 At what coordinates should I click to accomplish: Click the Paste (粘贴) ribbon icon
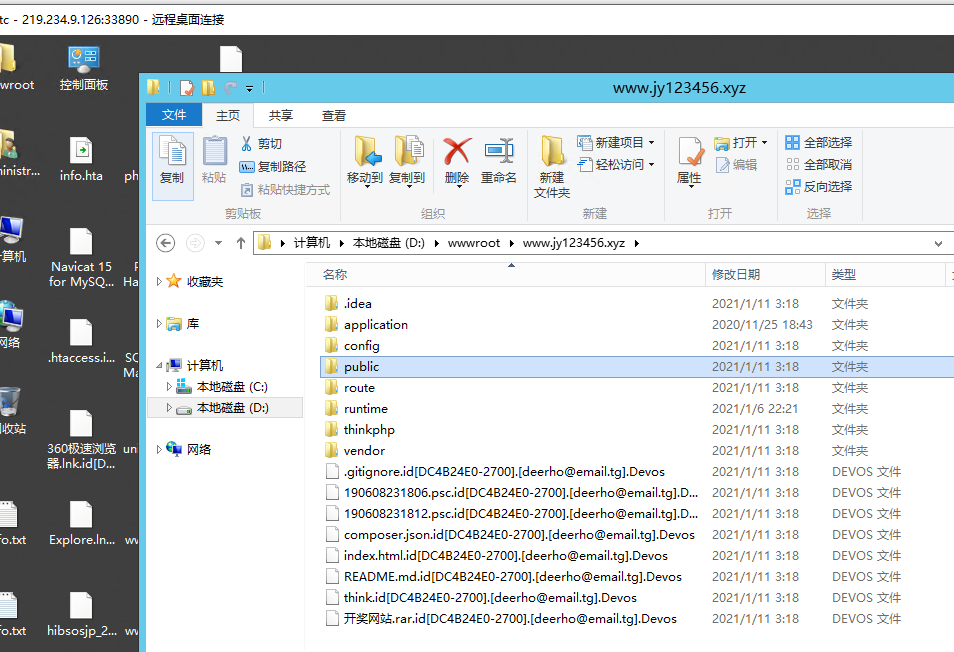coord(214,152)
